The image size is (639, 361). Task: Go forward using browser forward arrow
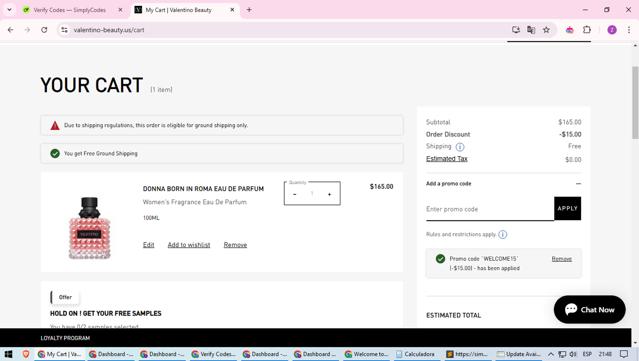pos(27,30)
